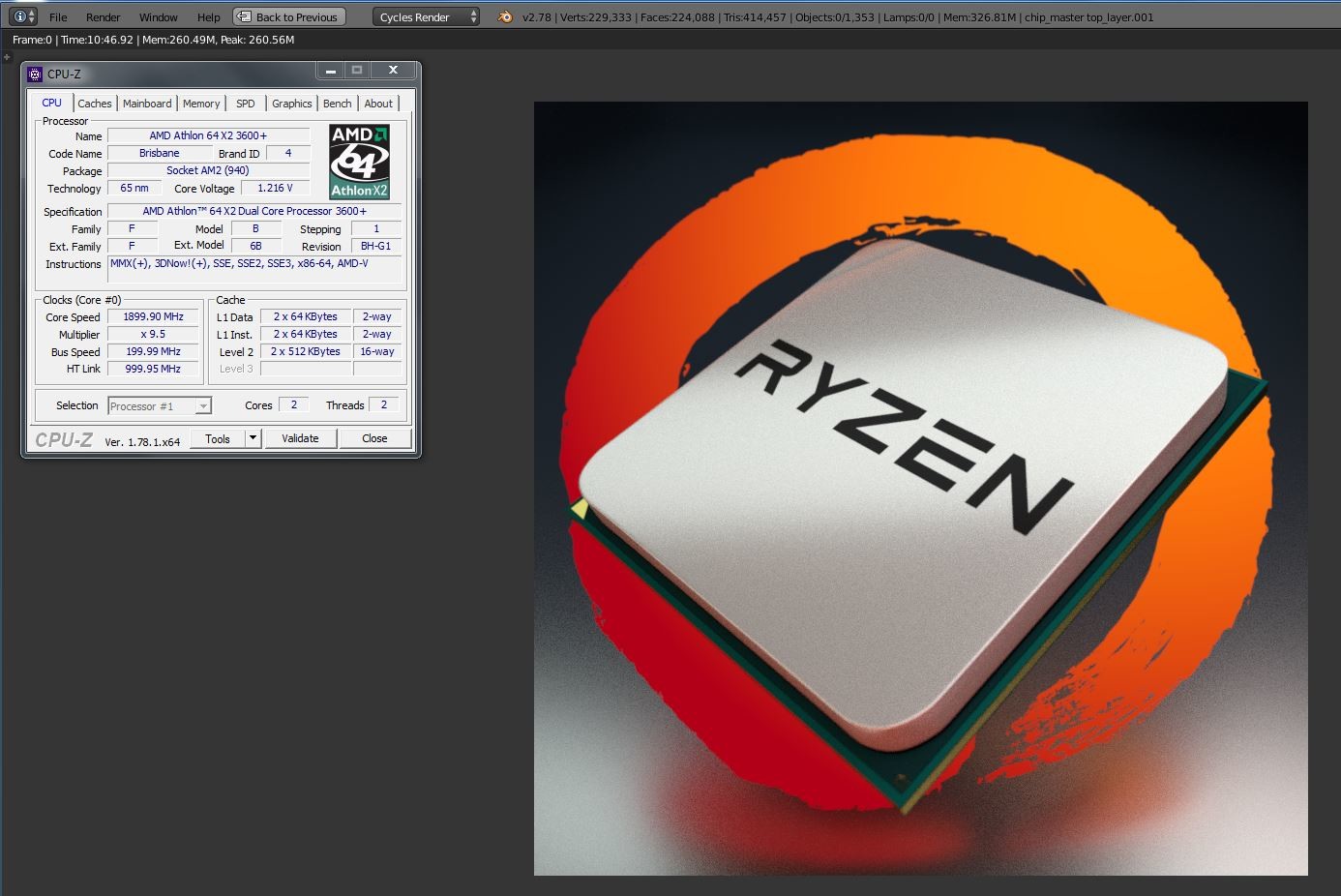Click the Socket AM2 (940) package value

pos(208,170)
